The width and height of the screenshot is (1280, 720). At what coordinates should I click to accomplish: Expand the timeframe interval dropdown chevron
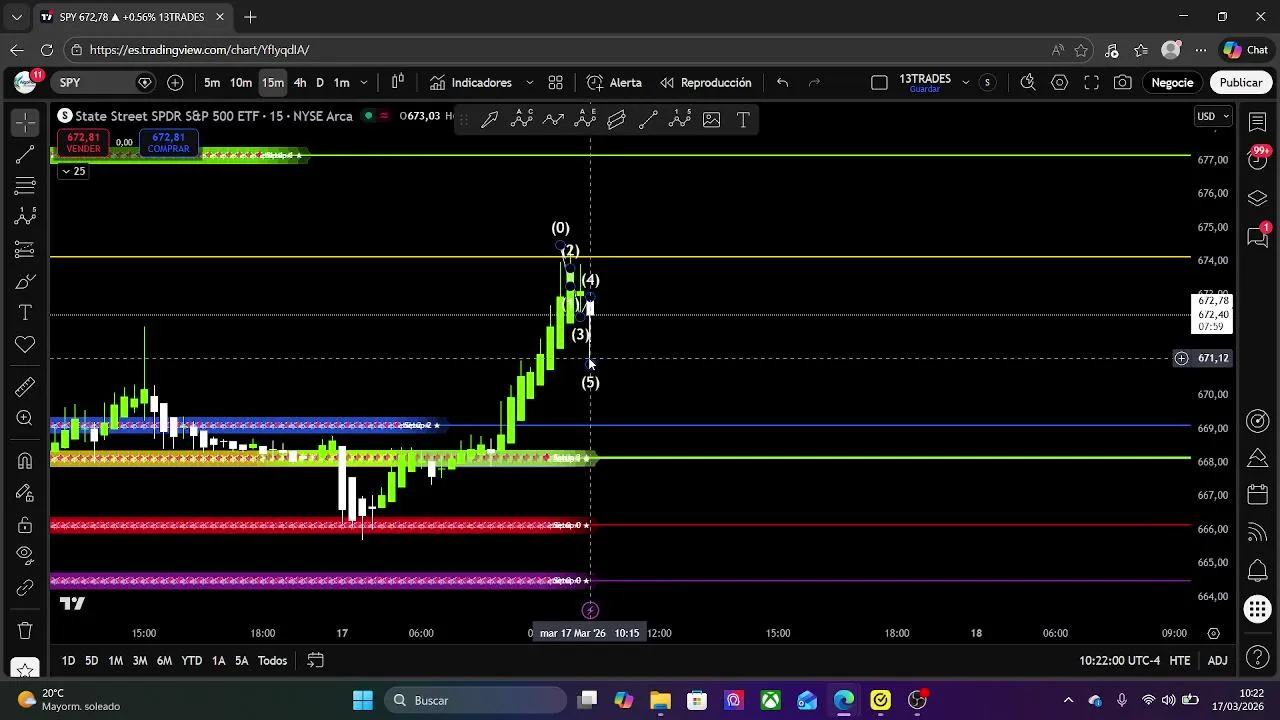(364, 83)
